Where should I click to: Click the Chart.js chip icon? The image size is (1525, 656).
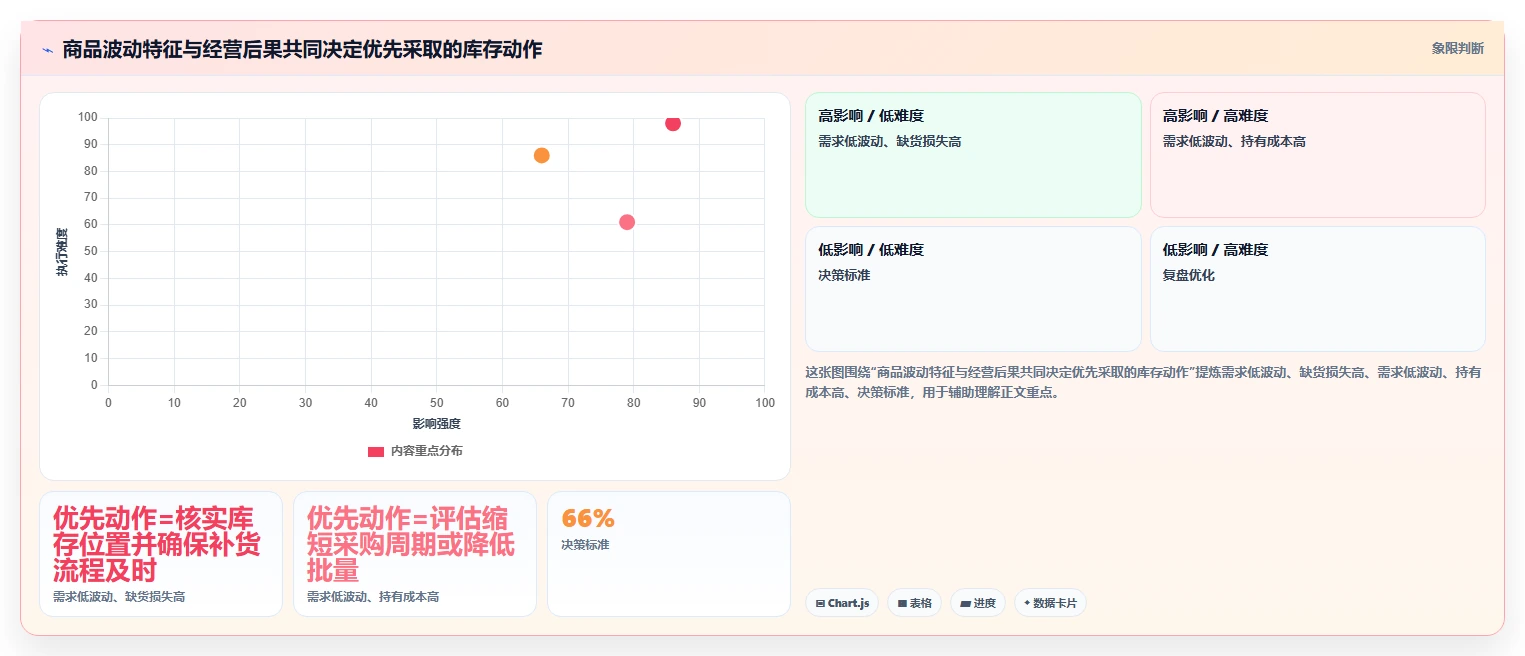click(820, 604)
